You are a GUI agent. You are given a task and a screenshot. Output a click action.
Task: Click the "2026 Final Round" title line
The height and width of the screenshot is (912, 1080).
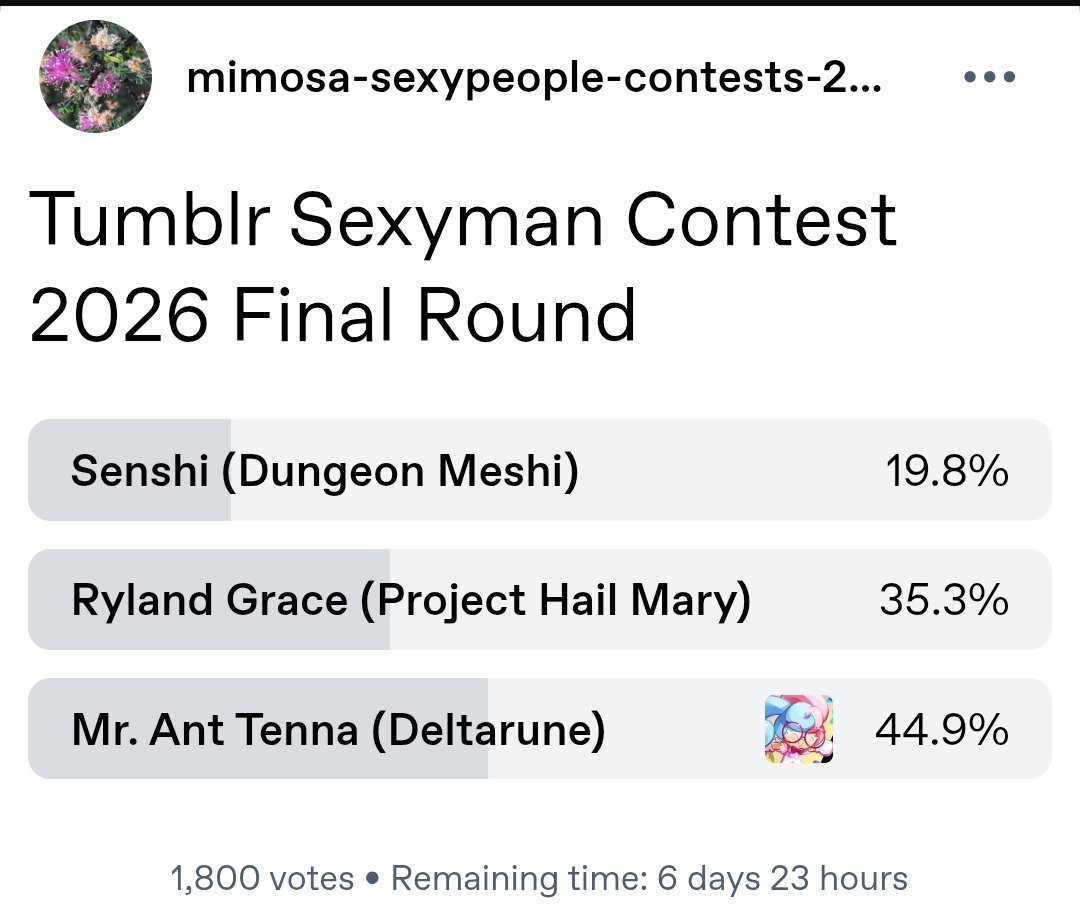[332, 315]
